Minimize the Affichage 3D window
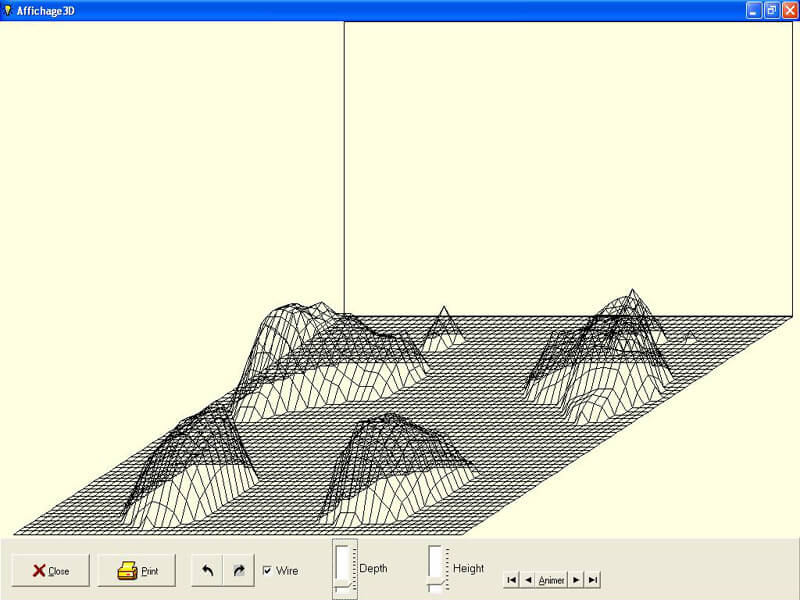The height and width of the screenshot is (600, 800). tap(754, 10)
